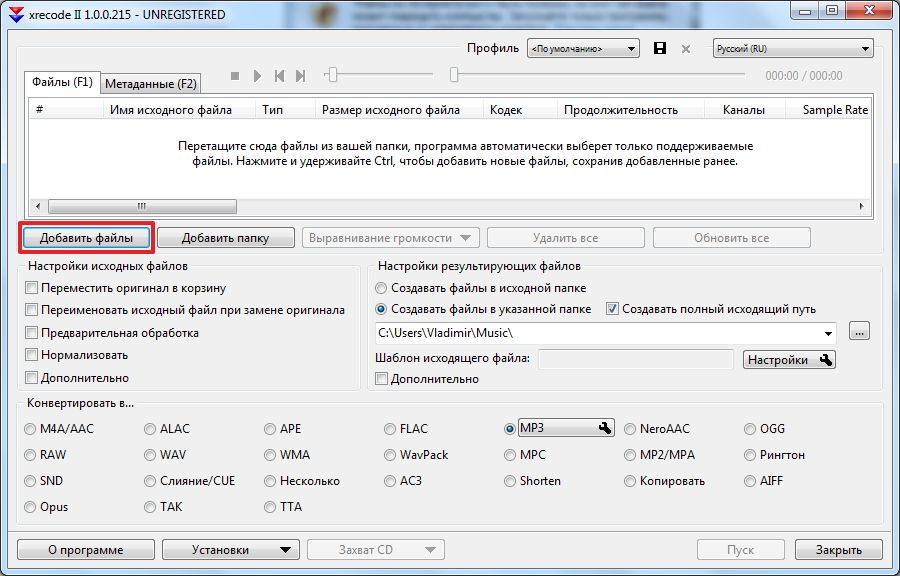Open the Профиль dropdown
Image resolution: width=900 pixels, height=576 pixels.
(x=583, y=49)
